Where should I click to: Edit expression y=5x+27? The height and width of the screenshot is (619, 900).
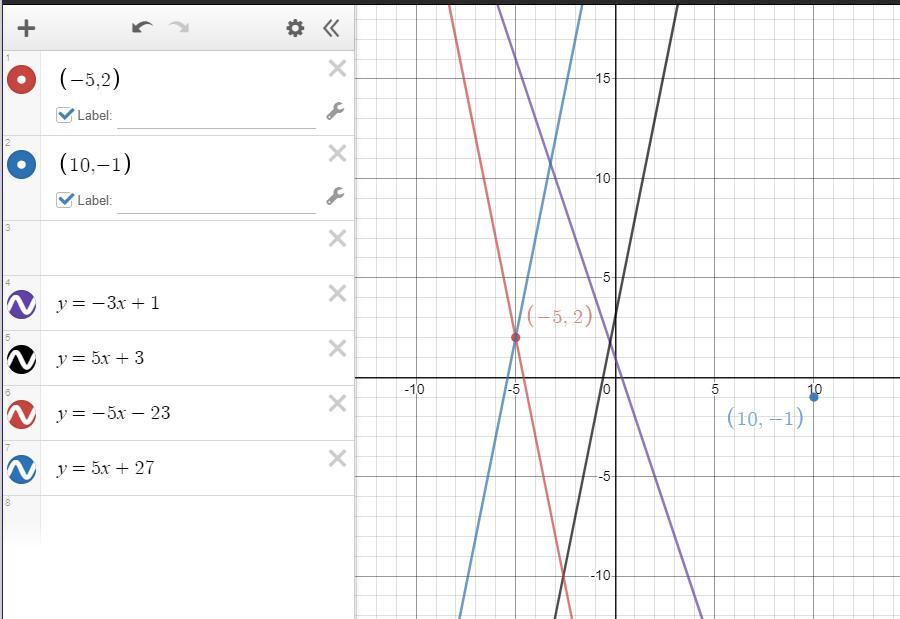106,469
